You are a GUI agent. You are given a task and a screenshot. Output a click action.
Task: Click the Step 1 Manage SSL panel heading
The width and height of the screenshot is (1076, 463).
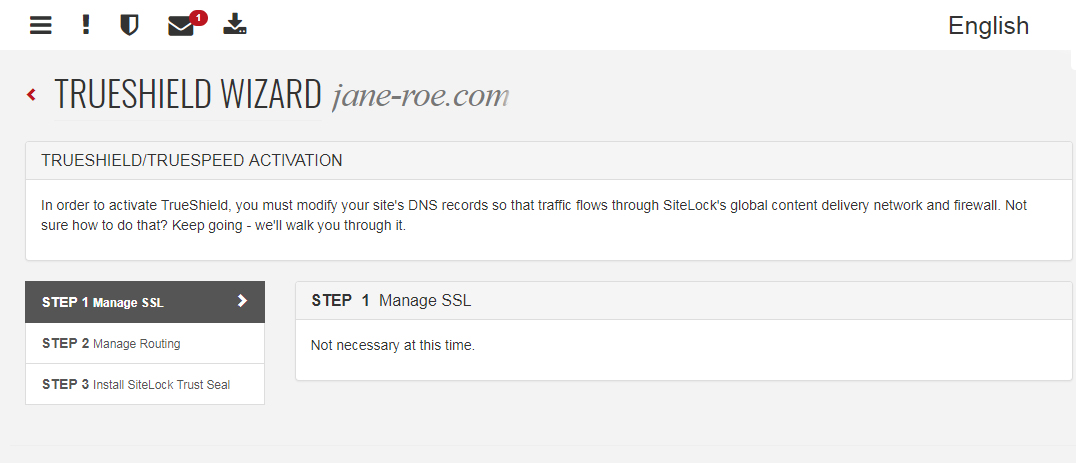(x=391, y=300)
